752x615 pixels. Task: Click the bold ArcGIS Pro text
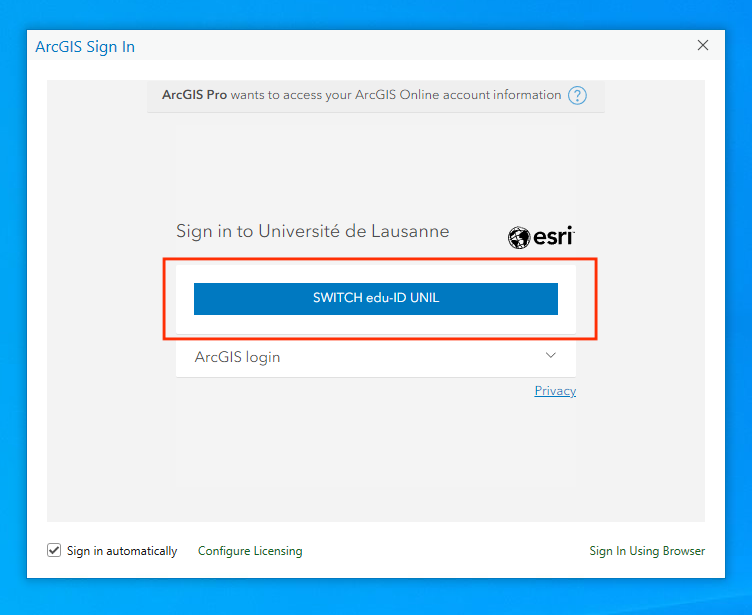(195, 95)
